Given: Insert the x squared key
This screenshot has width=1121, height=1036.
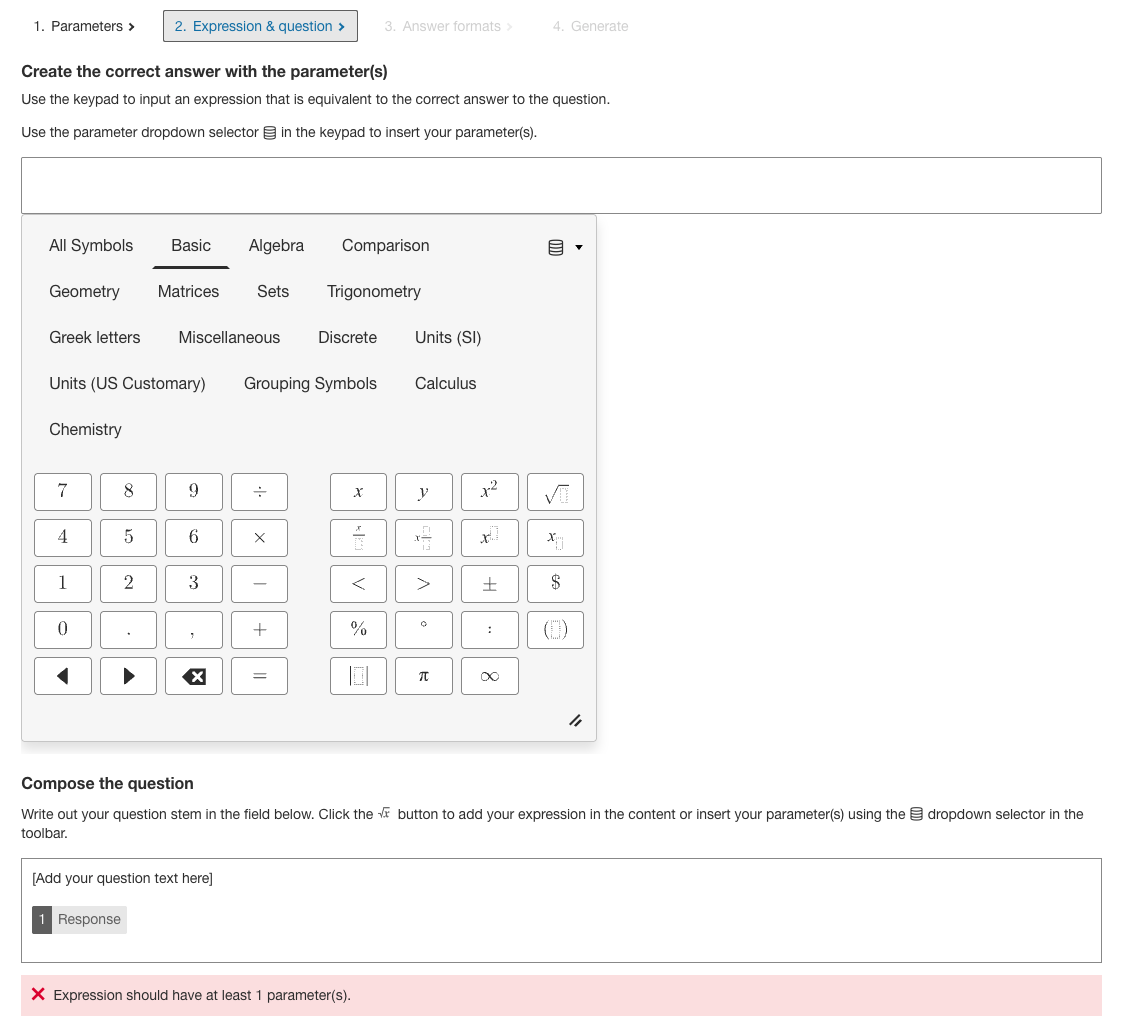Looking at the screenshot, I should [x=489, y=492].
